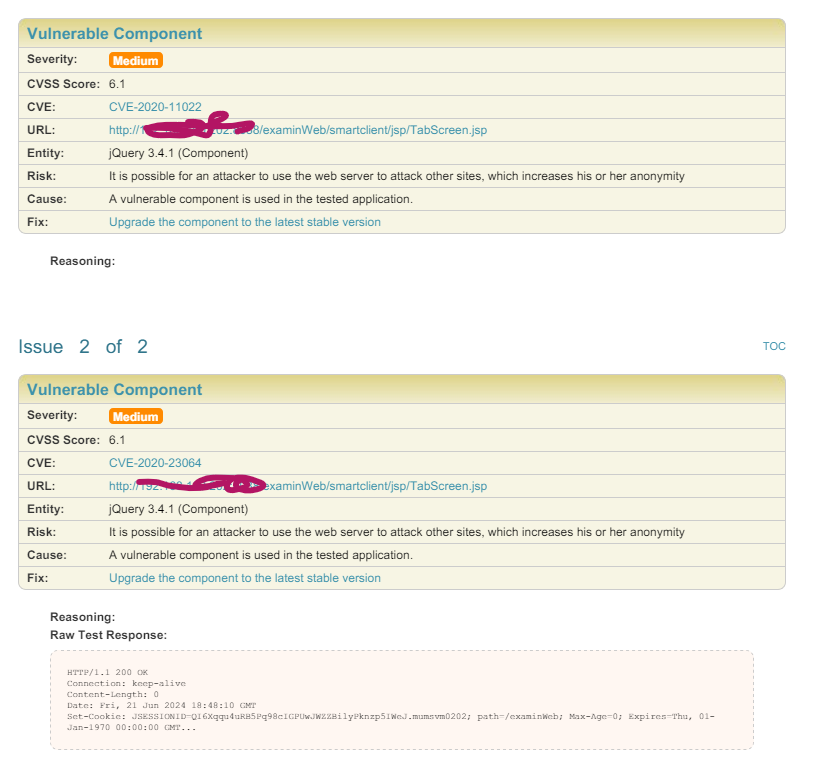
Task: Jump to the TOC link
Action: (774, 346)
